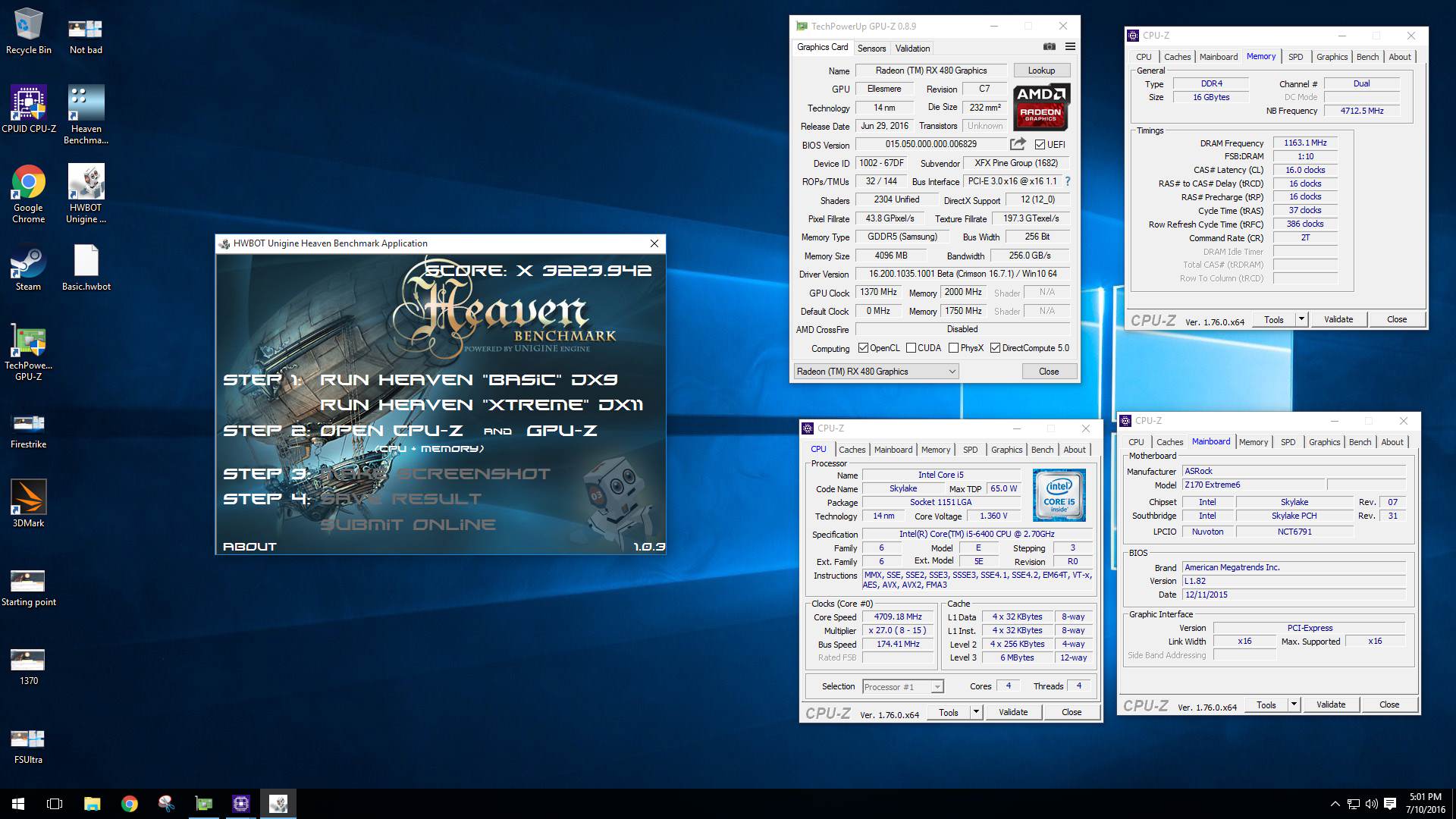Open Bench tab in CPU-Z CPU window
The height and width of the screenshot is (819, 1456).
(1042, 450)
